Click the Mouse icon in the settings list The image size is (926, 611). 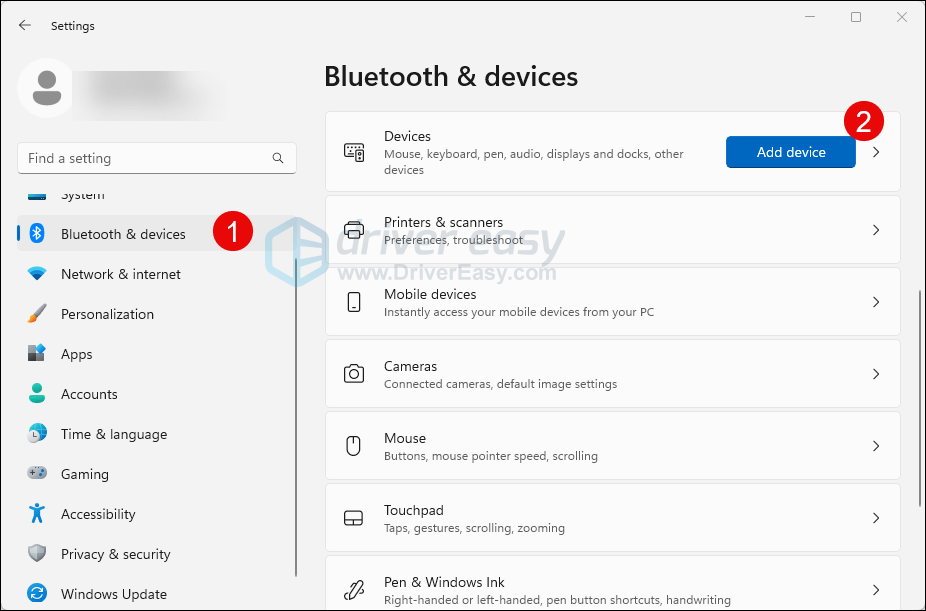tap(354, 445)
